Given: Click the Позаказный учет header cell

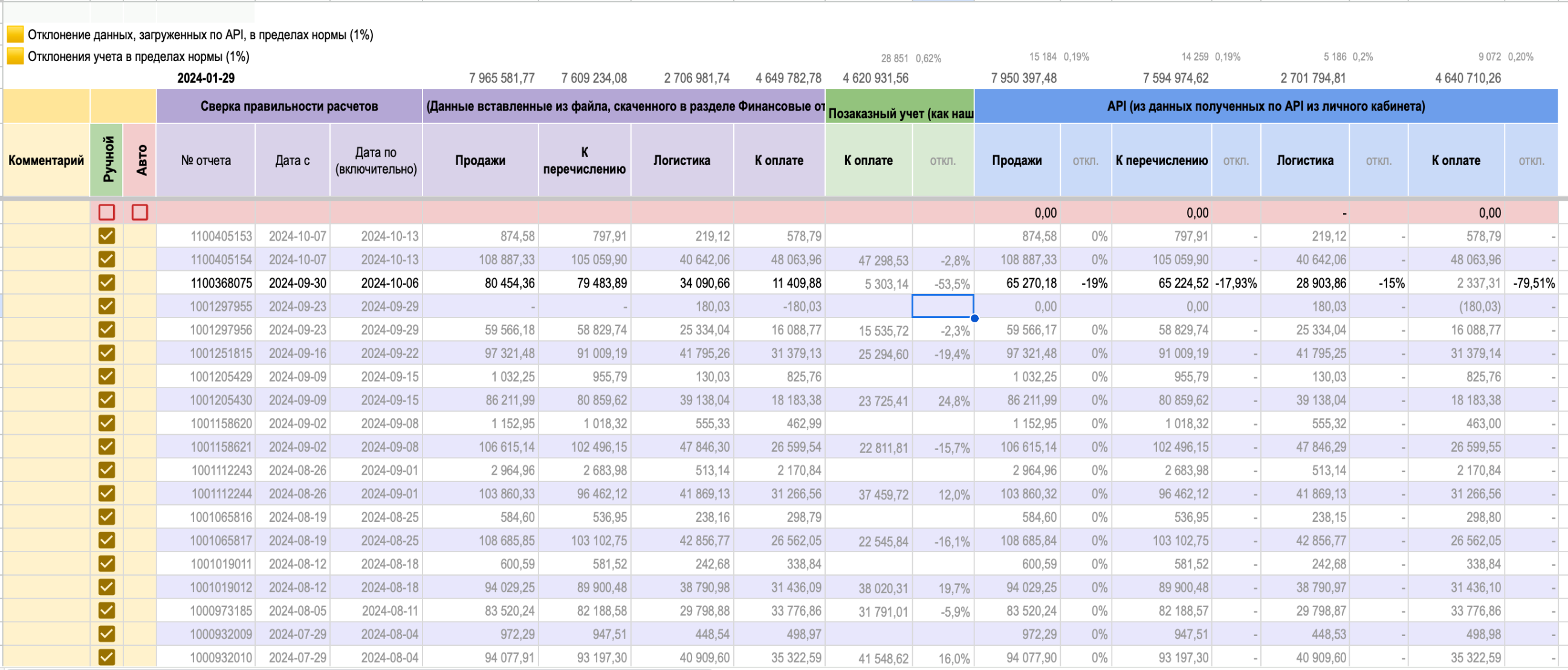Looking at the screenshot, I should pyautogui.click(x=899, y=106).
